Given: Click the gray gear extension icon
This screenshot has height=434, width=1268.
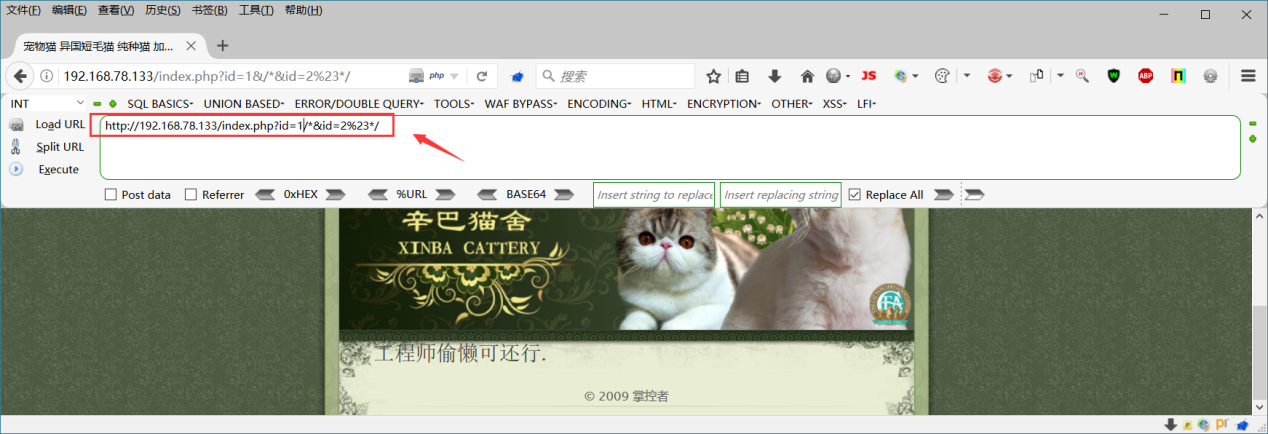Looking at the screenshot, I should (x=1210, y=76).
